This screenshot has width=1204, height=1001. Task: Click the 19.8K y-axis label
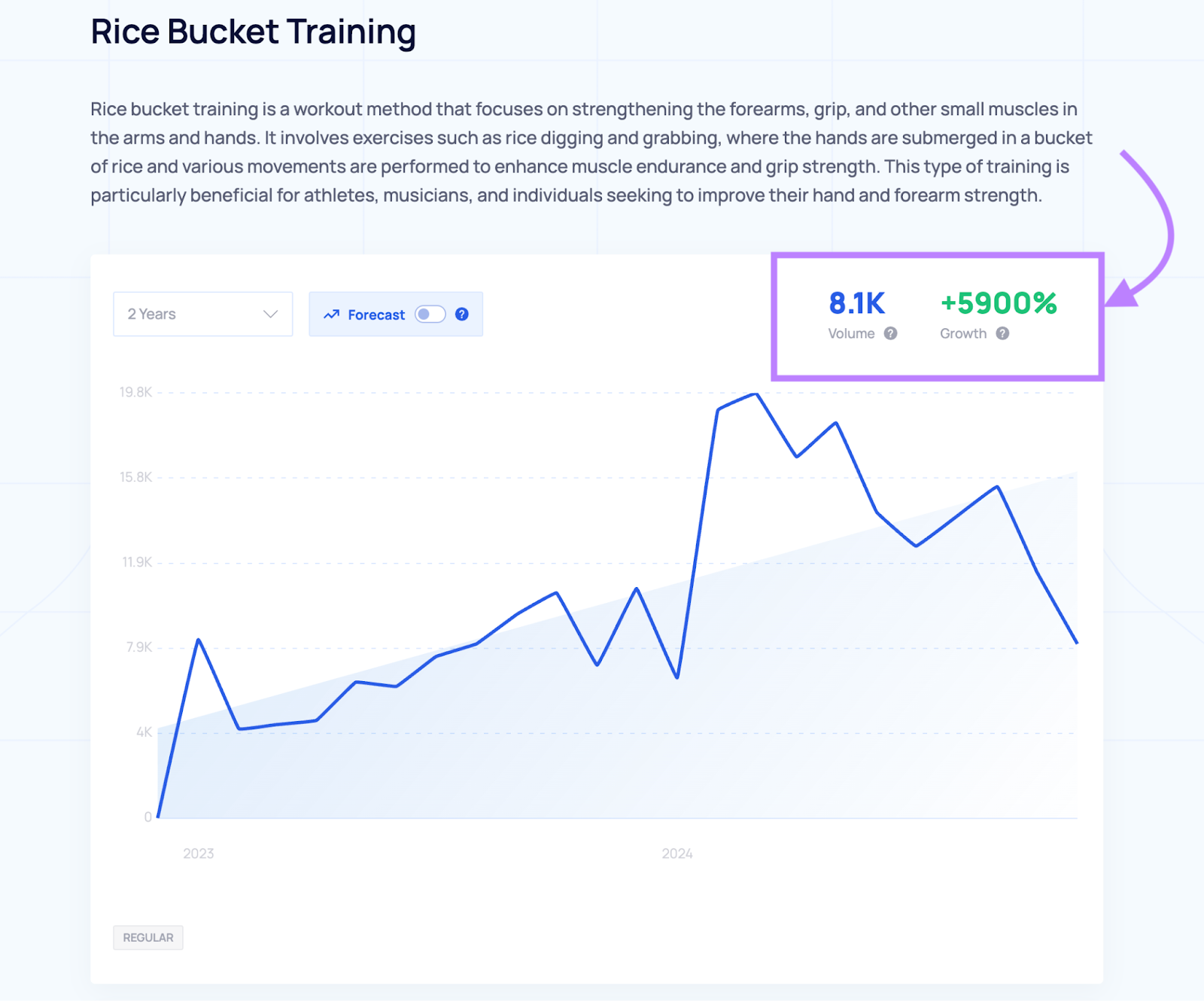[135, 392]
